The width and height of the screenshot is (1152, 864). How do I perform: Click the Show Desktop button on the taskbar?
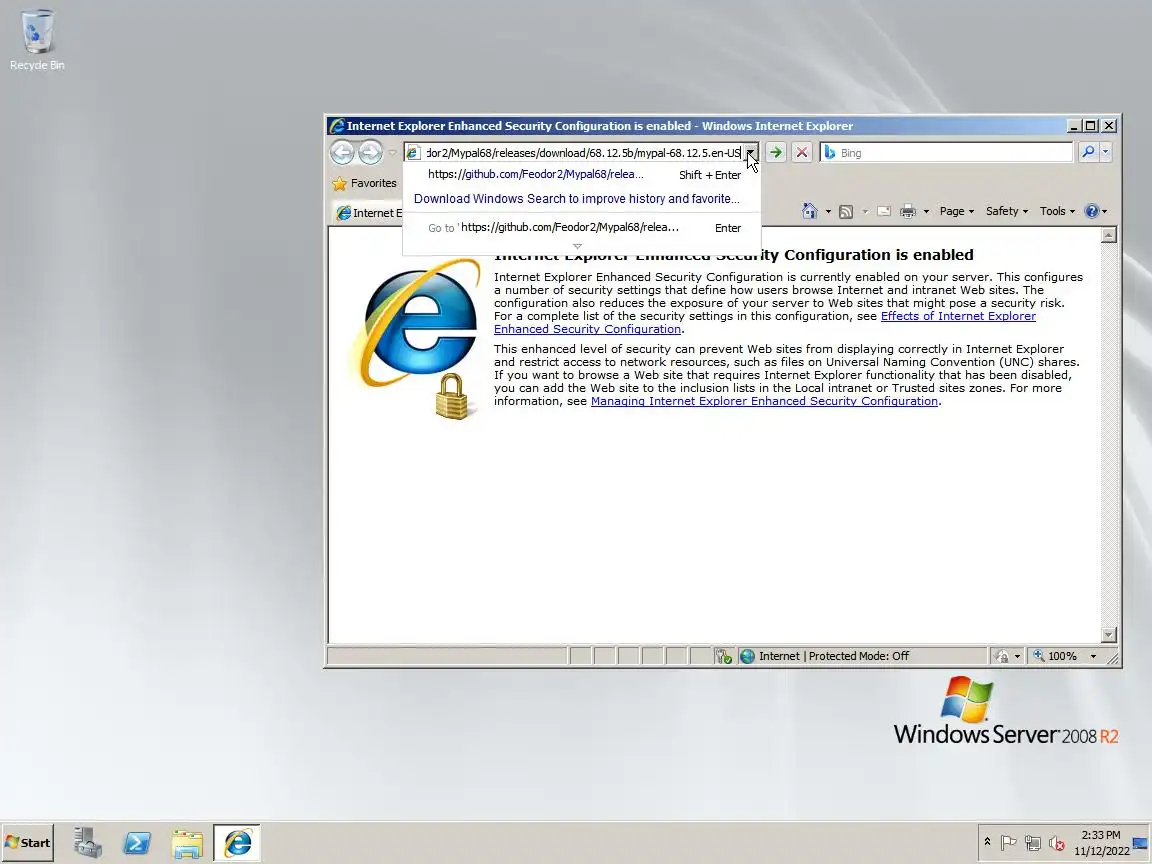1141,843
